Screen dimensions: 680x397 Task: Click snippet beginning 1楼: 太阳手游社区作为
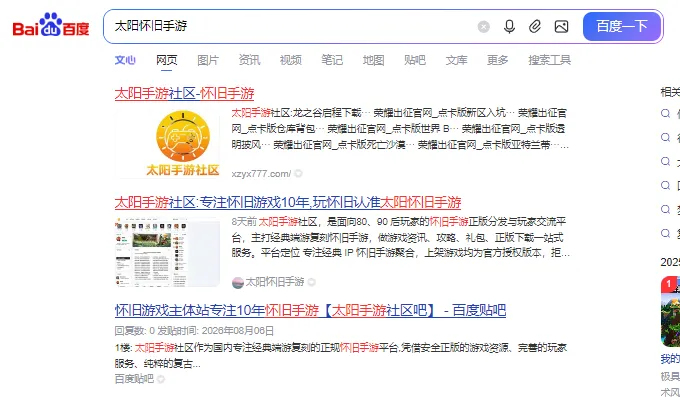pos(341,356)
